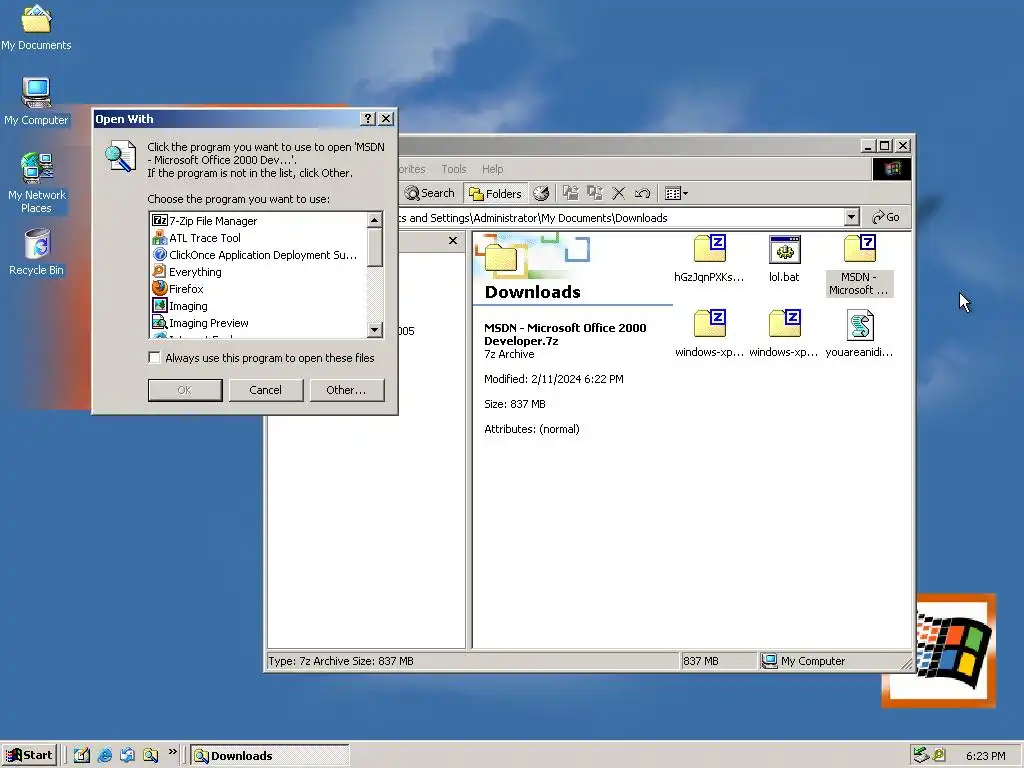
Task: Select the first windows-xp archive file
Action: click(x=709, y=334)
